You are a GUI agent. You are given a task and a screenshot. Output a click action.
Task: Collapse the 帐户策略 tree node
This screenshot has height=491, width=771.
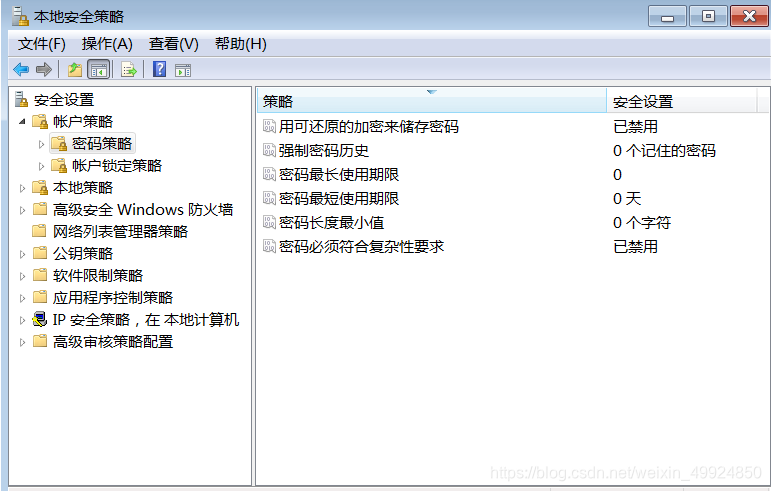tap(22, 121)
